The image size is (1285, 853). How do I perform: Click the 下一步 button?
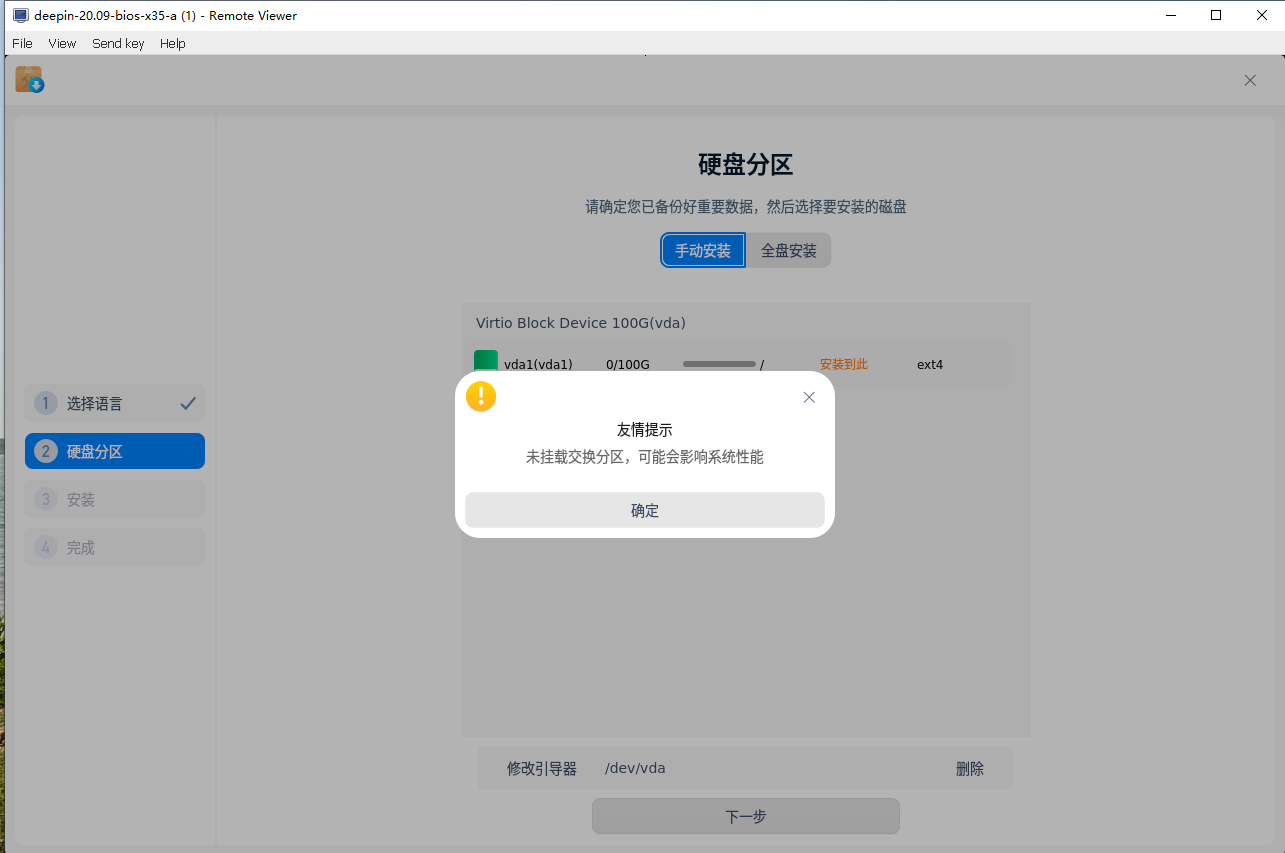pyautogui.click(x=746, y=816)
